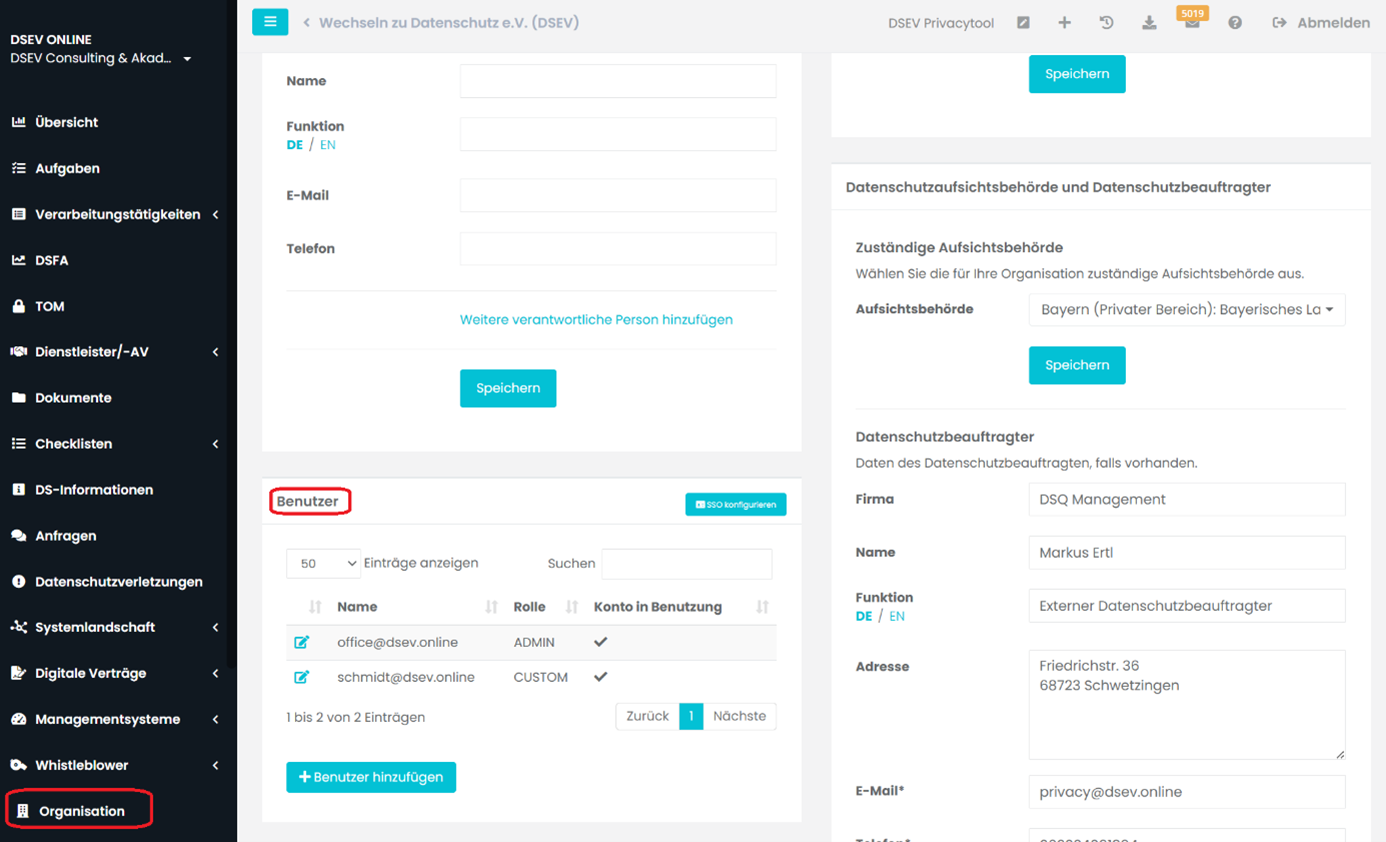Edit user schmidt@dsev.online via pencil icon
Viewport: 1386px width, 842px height.
pos(301,677)
